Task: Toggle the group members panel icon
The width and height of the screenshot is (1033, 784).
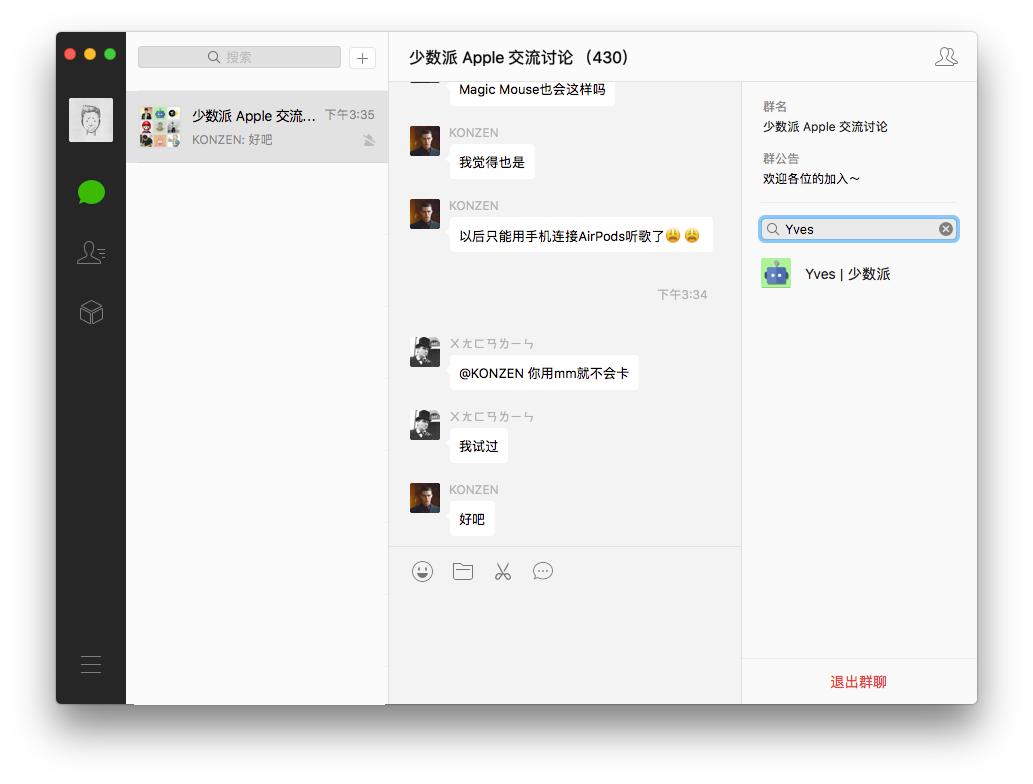Action: (x=946, y=57)
